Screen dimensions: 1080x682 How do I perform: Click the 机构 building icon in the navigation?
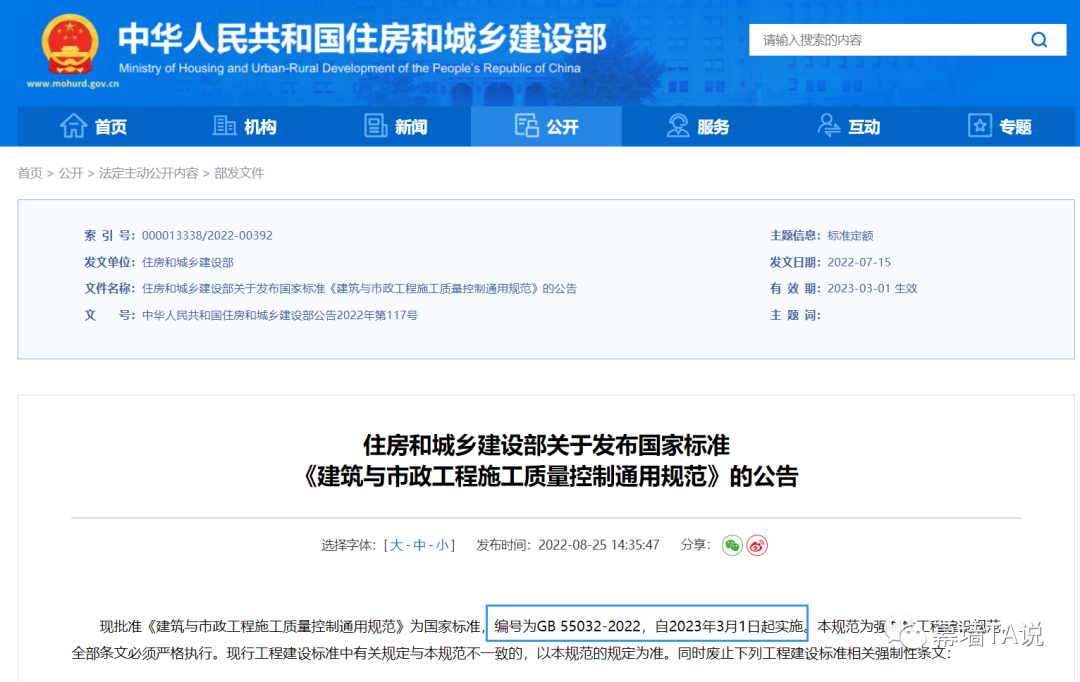tap(225, 126)
